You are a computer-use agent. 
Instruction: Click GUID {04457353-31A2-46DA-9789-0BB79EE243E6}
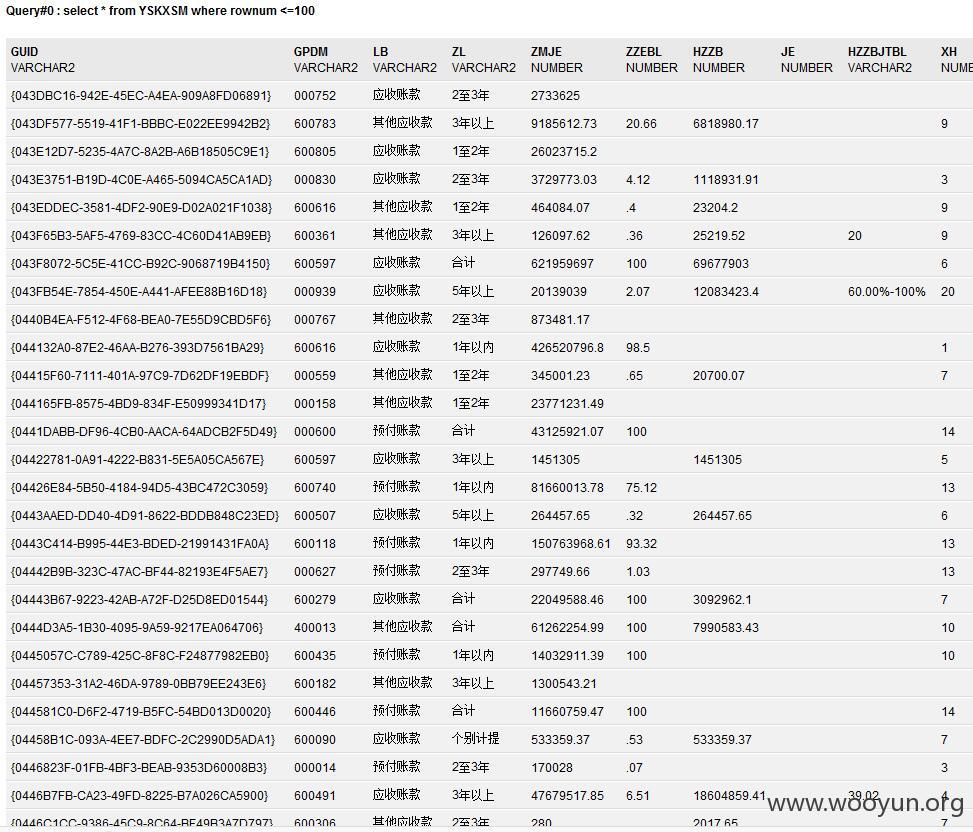click(x=138, y=684)
